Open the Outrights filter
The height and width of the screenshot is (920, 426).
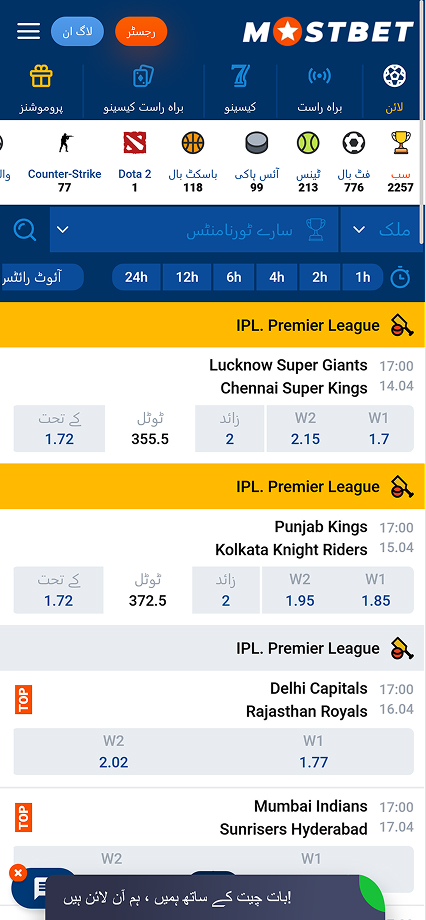pos(42,277)
